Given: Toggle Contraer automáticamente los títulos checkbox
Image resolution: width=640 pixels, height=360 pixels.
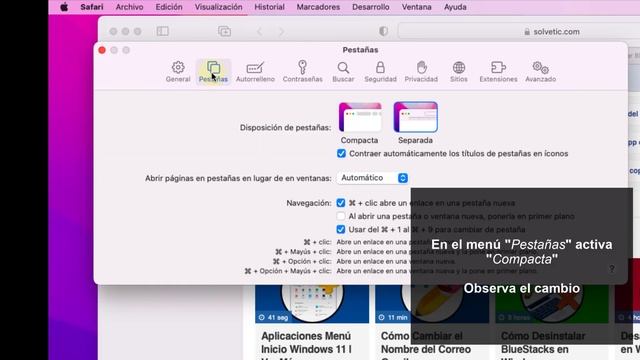Looking at the screenshot, I should point(341,153).
